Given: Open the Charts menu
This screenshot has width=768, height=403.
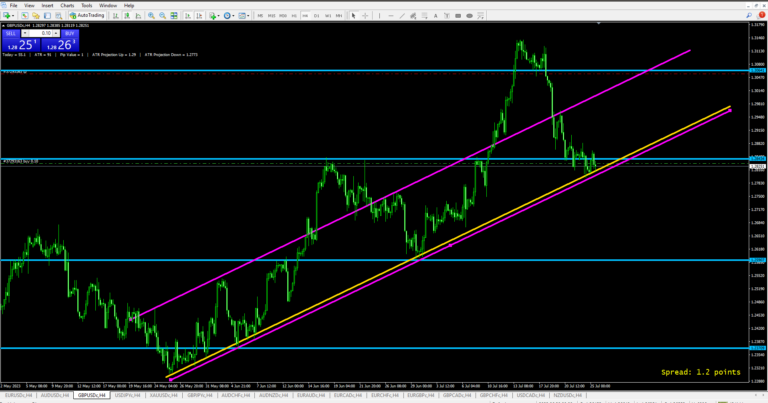Looking at the screenshot, I should (67, 5).
